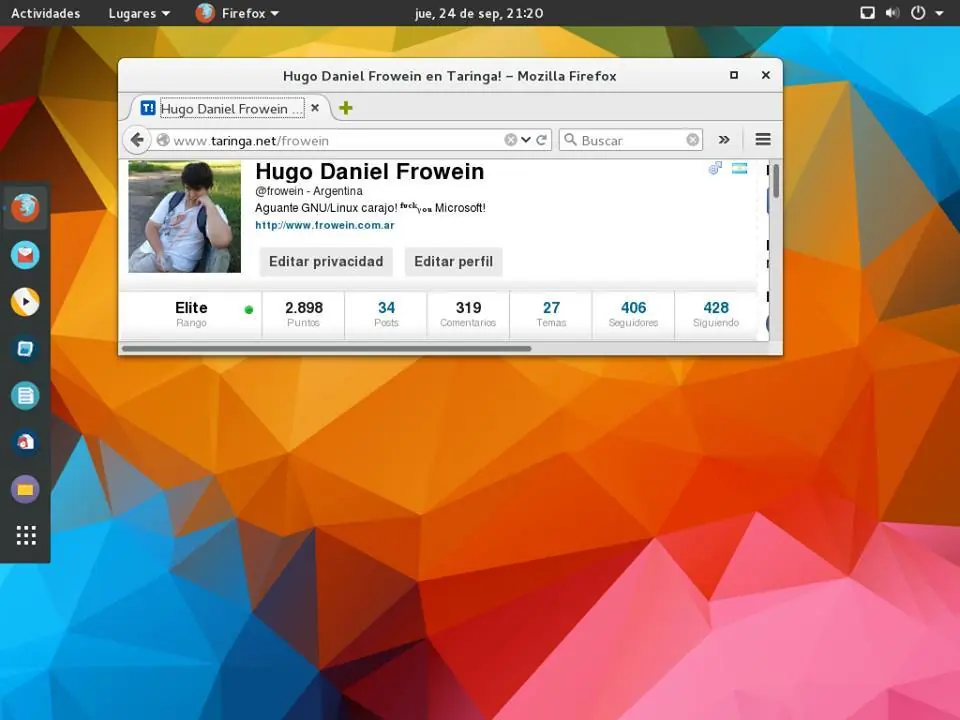Screen dimensions: 960x720
Task: Click the Editar perfil button
Action: coord(454,261)
